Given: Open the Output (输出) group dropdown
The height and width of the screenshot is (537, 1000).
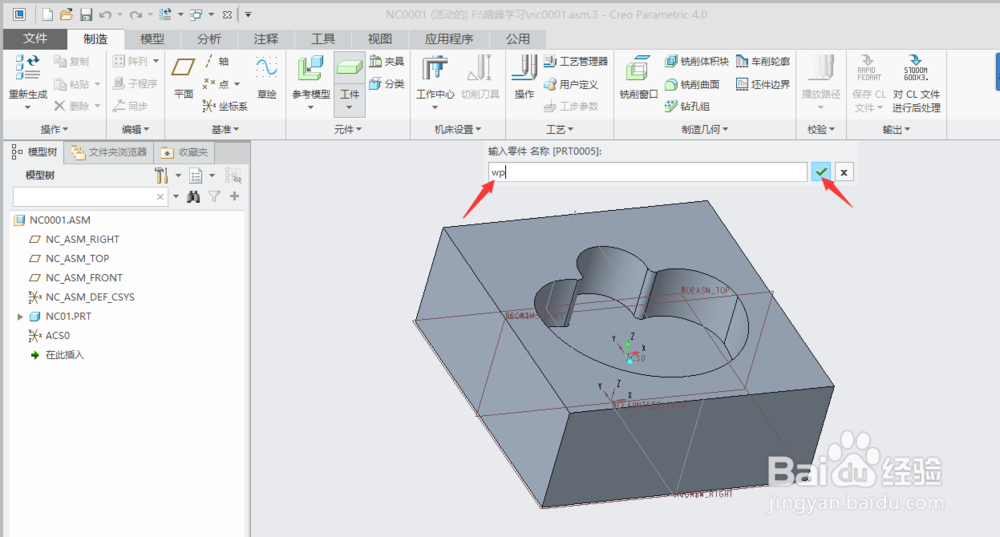Looking at the screenshot, I should click(x=896, y=129).
